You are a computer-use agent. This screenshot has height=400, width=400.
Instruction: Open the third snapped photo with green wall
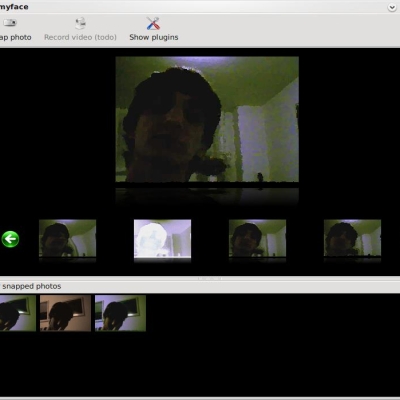click(x=120, y=313)
